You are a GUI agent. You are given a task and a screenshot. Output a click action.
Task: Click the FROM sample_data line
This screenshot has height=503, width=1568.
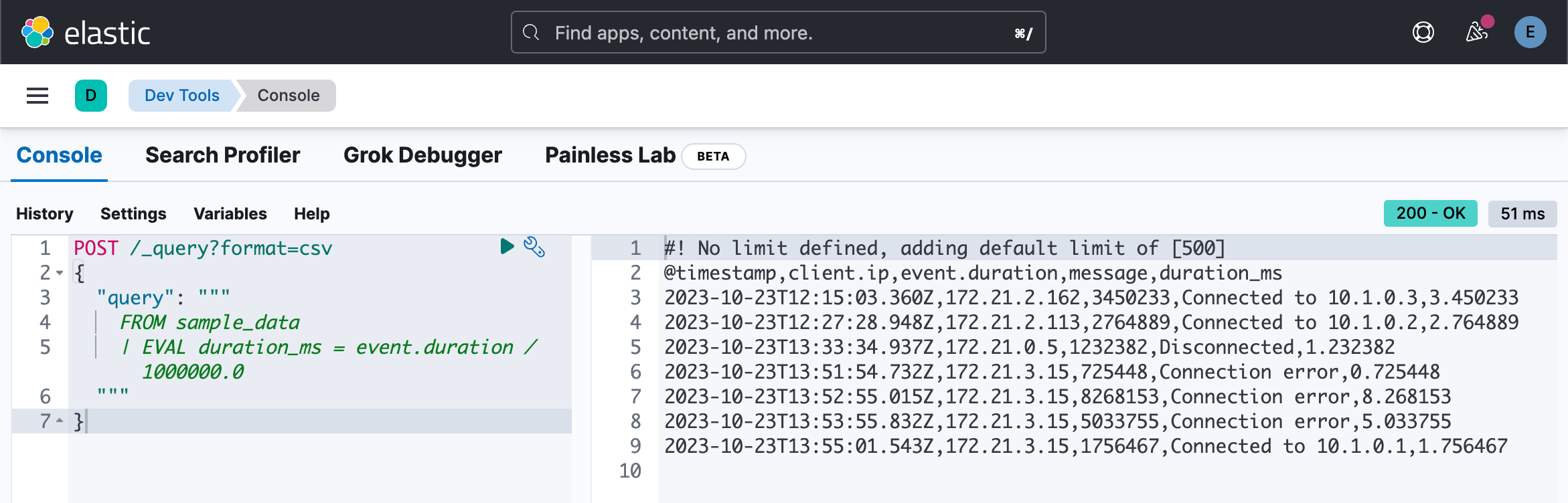coord(210,322)
